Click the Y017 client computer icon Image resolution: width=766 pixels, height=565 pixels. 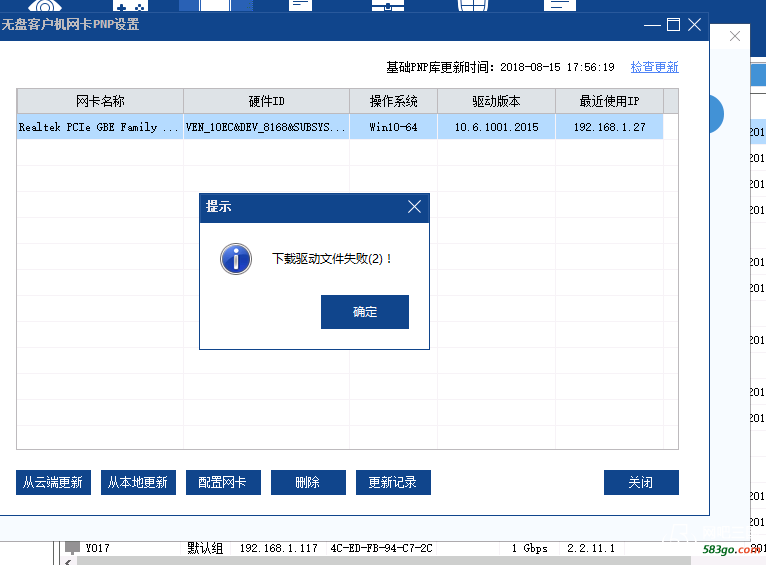[72, 548]
